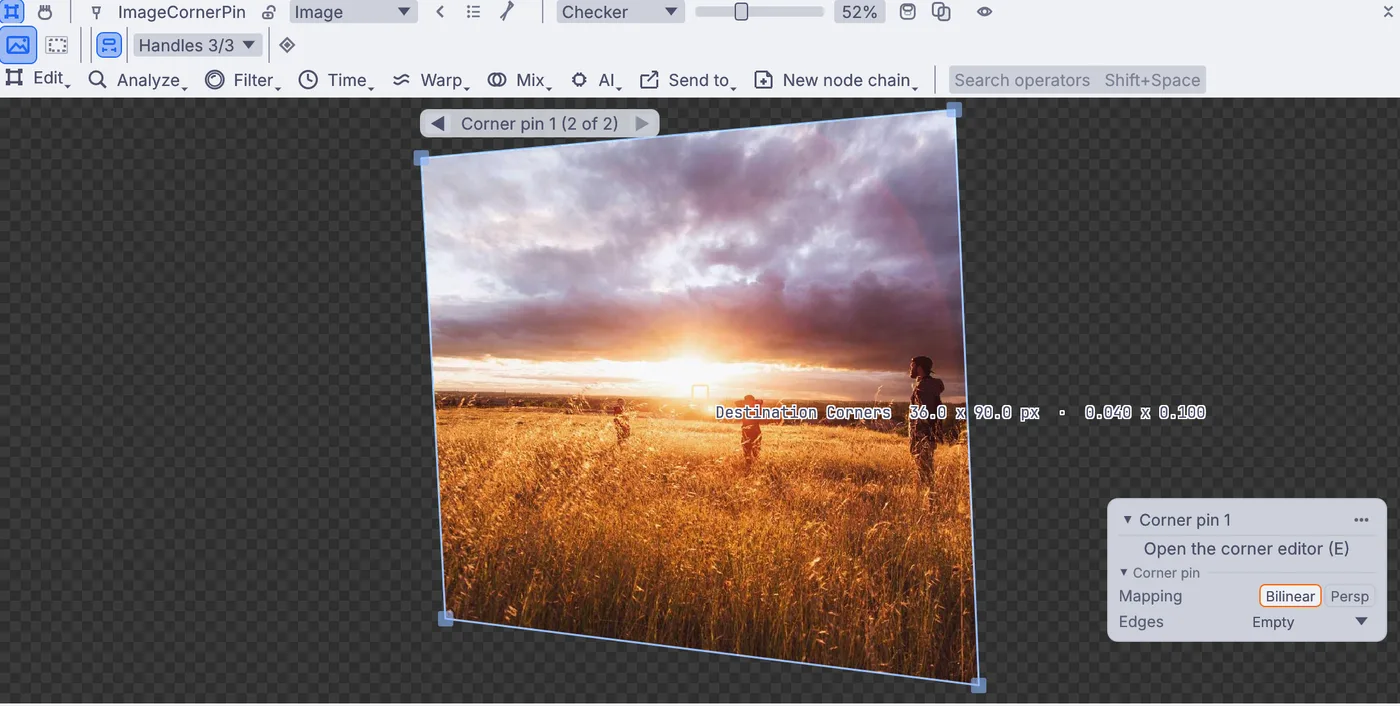Switch to the dashed-rectangle region view mode
Screen dimensions: 1400x706
(x=57, y=45)
